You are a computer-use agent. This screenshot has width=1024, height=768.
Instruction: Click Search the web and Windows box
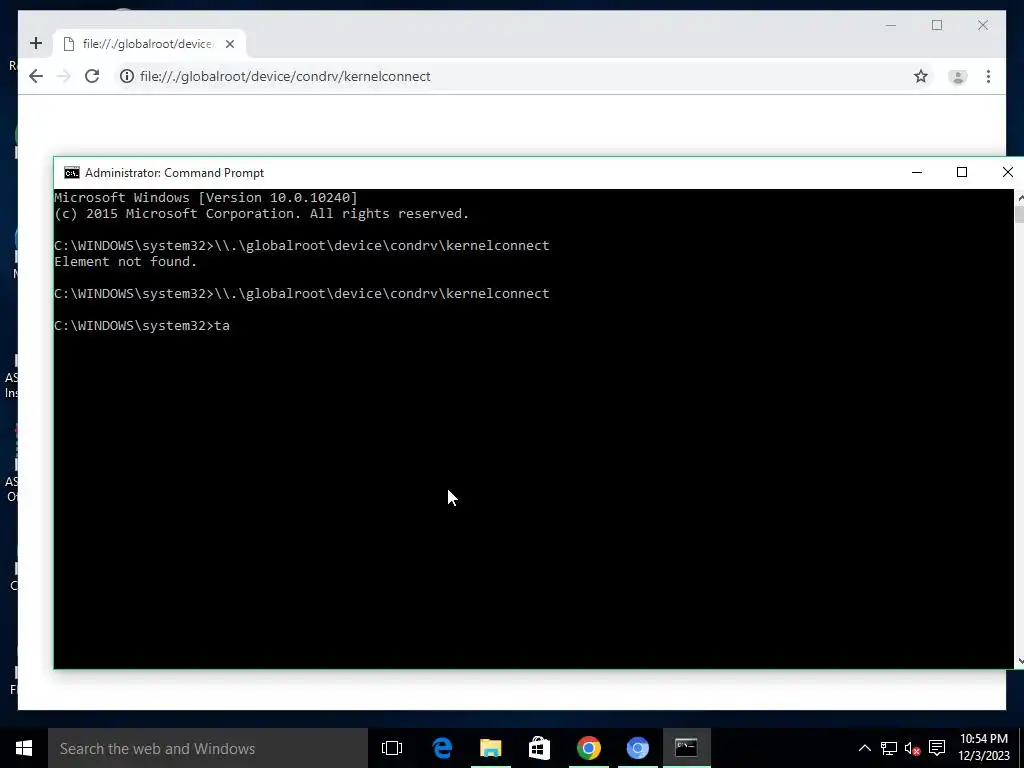point(208,748)
